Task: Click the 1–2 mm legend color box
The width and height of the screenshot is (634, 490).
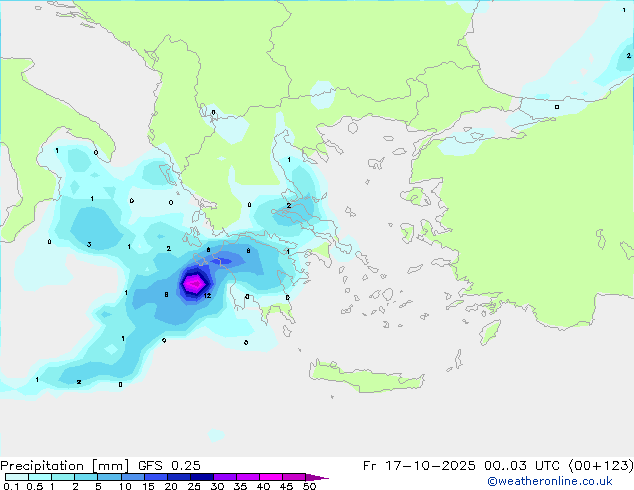Action: (x=63, y=477)
